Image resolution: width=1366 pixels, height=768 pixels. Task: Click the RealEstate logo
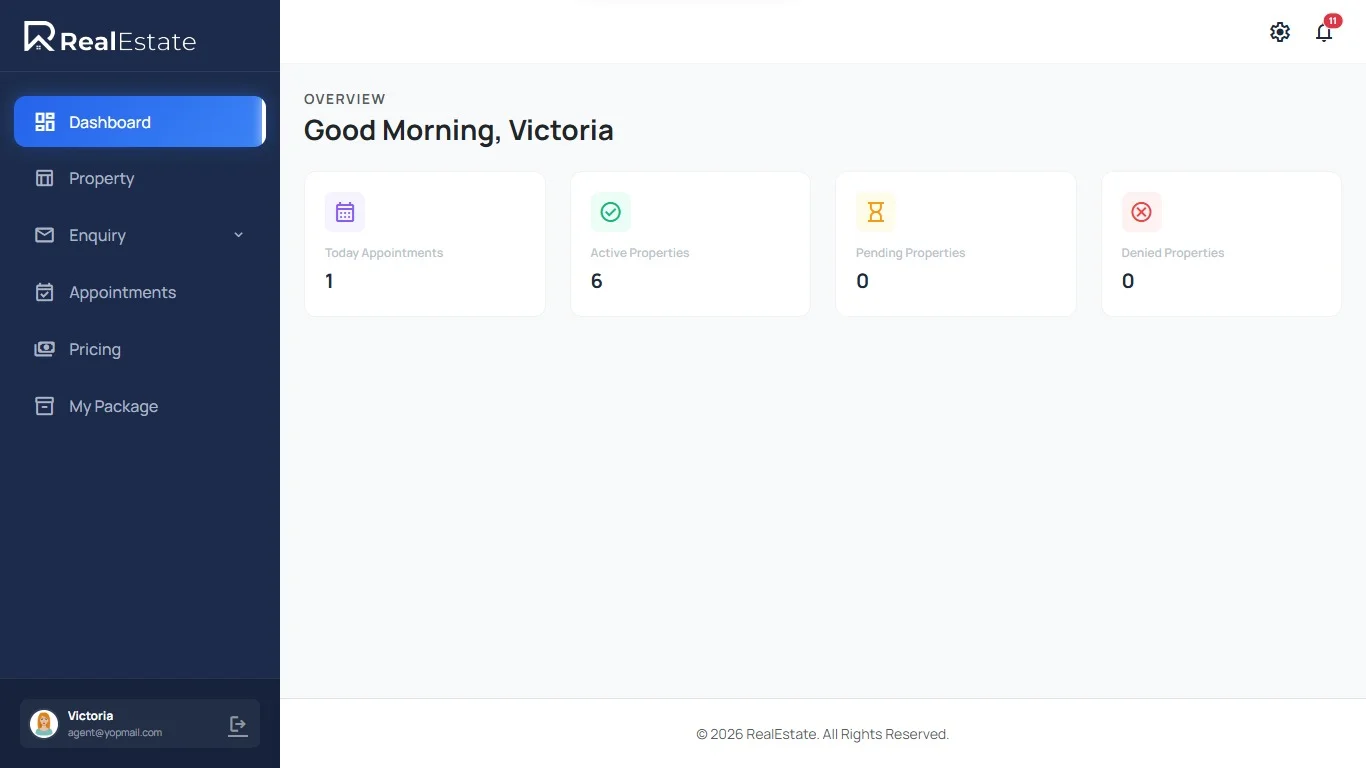[110, 38]
